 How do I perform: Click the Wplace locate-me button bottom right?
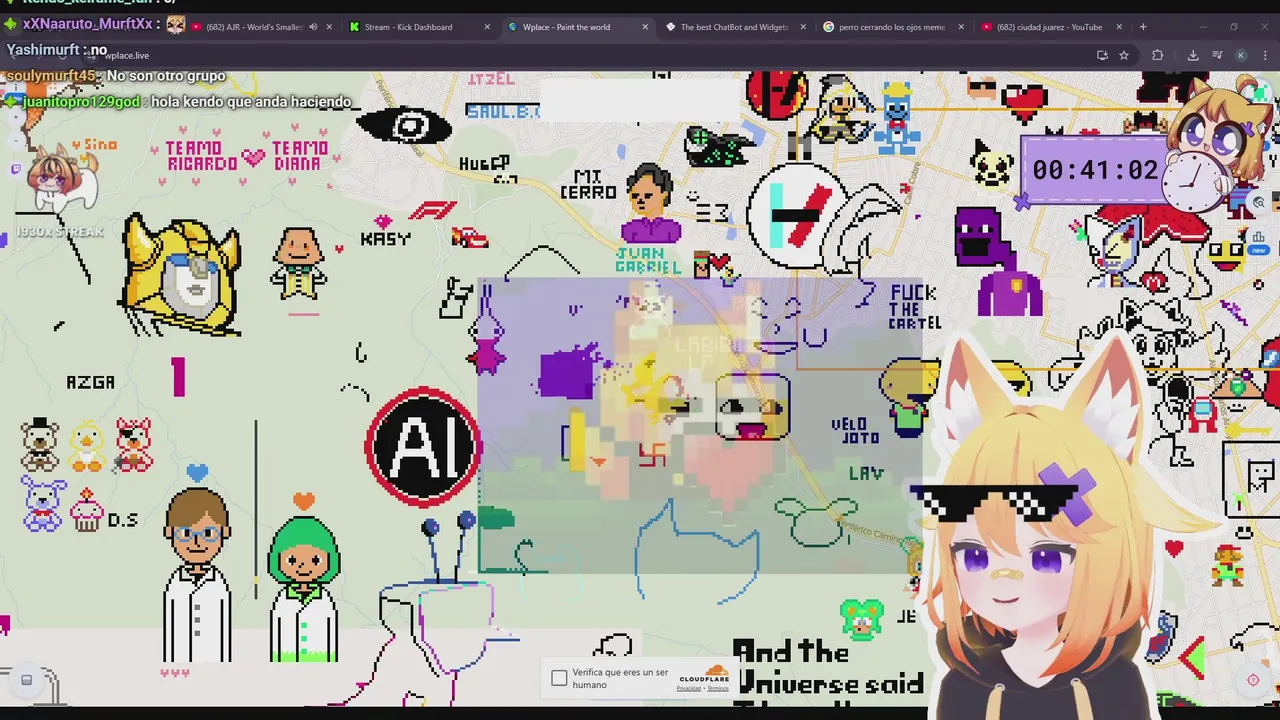click(1253, 680)
